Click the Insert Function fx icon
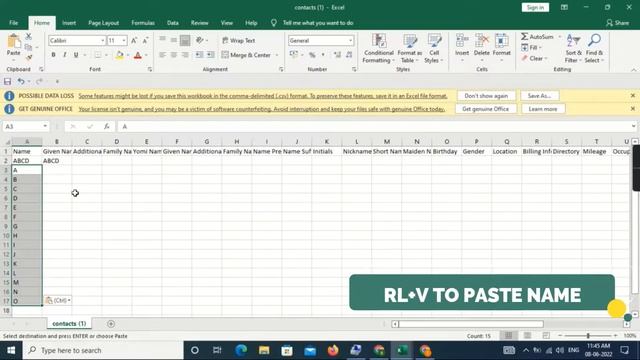The height and width of the screenshot is (360, 640). [107, 127]
